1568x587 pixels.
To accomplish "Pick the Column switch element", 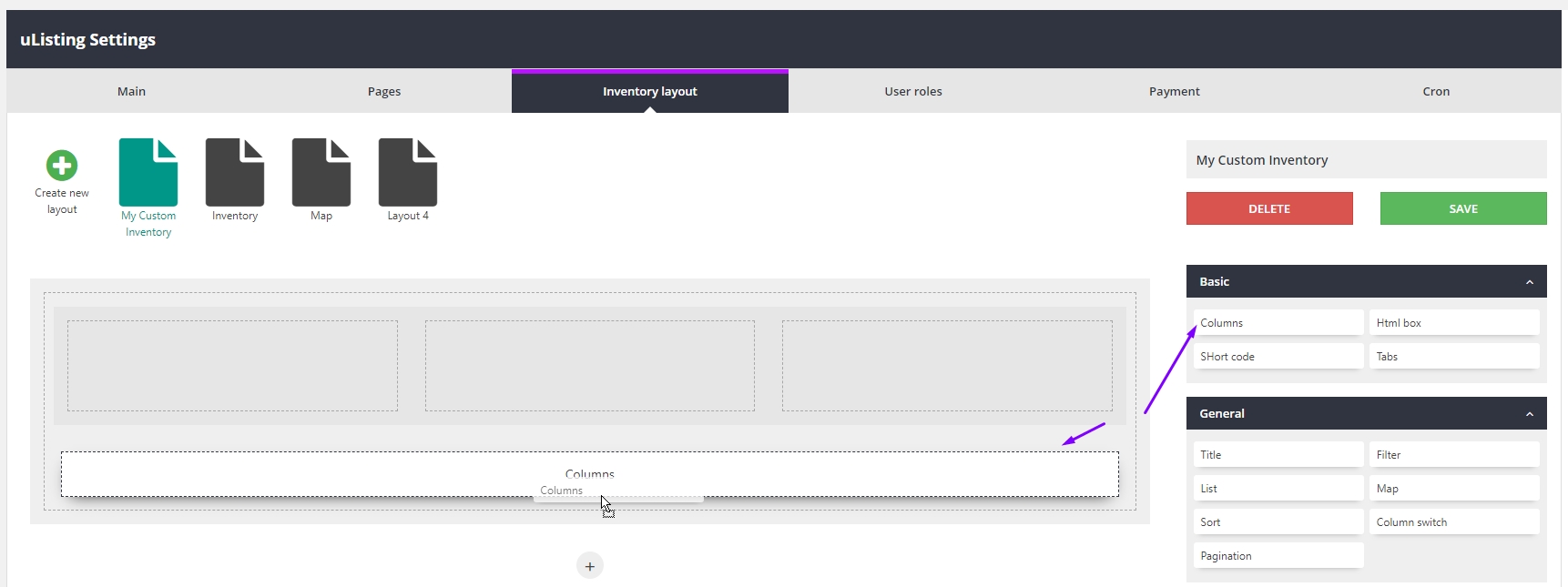I will click(1453, 522).
